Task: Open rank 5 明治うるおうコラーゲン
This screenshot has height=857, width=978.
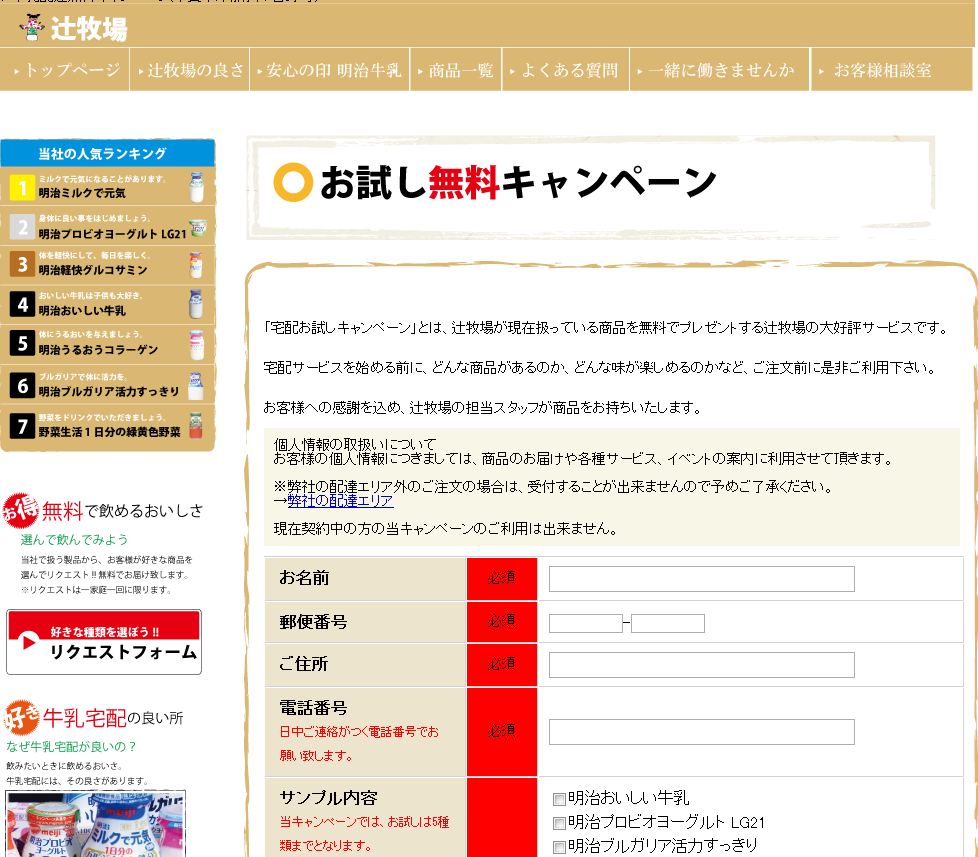Action: 107,344
